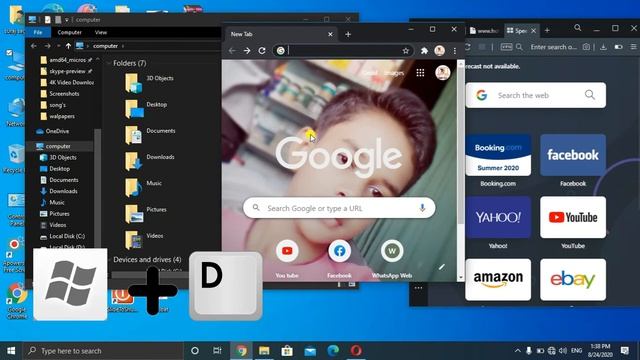640x360 pixels.
Task: Open the taskbar notification center icon
Action: pyautogui.click(x=624, y=351)
